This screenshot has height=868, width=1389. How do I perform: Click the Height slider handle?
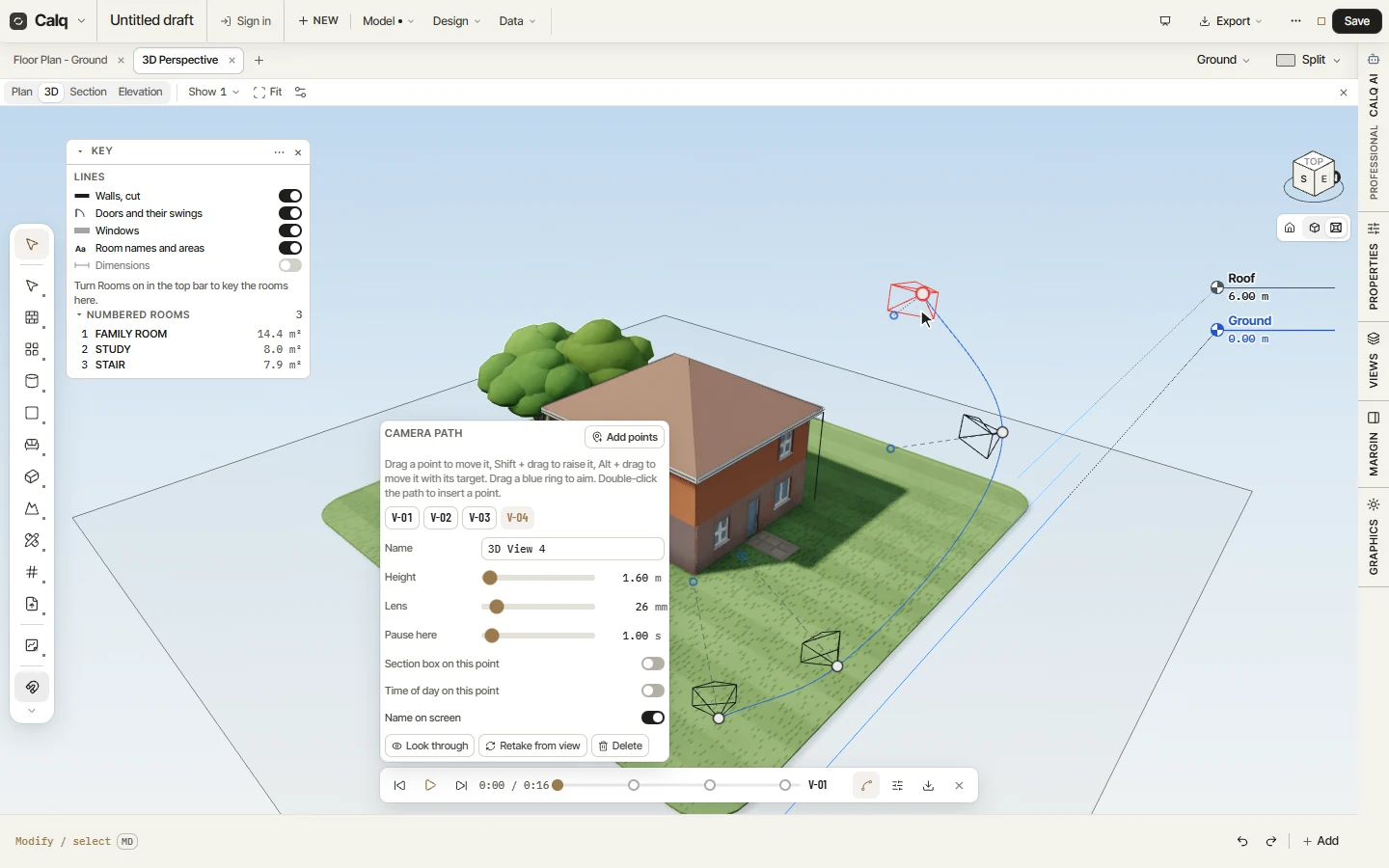tap(490, 579)
